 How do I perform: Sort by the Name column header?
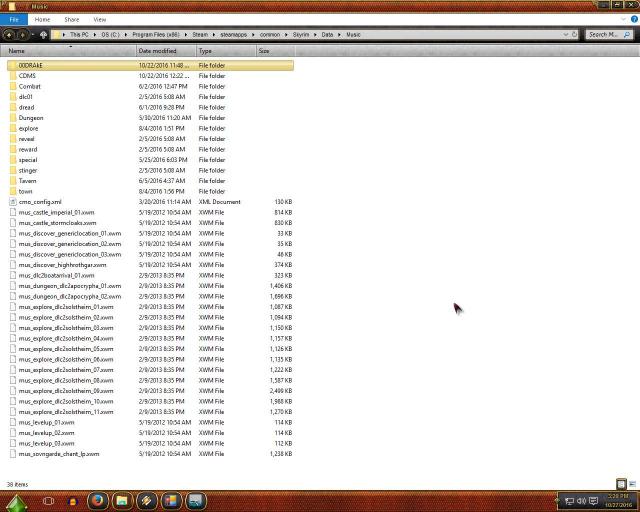pos(70,51)
